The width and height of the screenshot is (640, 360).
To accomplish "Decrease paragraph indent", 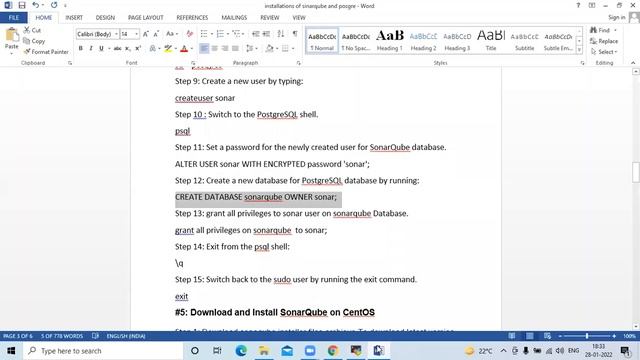I will click(256, 34).
